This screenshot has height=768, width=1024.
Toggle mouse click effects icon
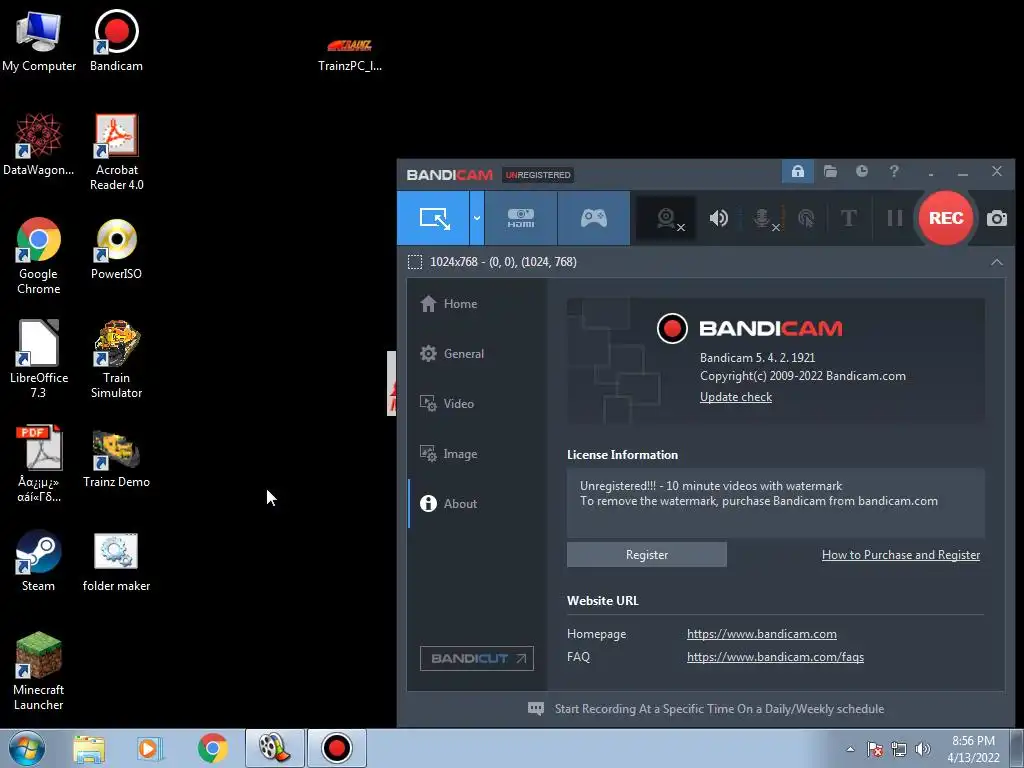pos(806,218)
